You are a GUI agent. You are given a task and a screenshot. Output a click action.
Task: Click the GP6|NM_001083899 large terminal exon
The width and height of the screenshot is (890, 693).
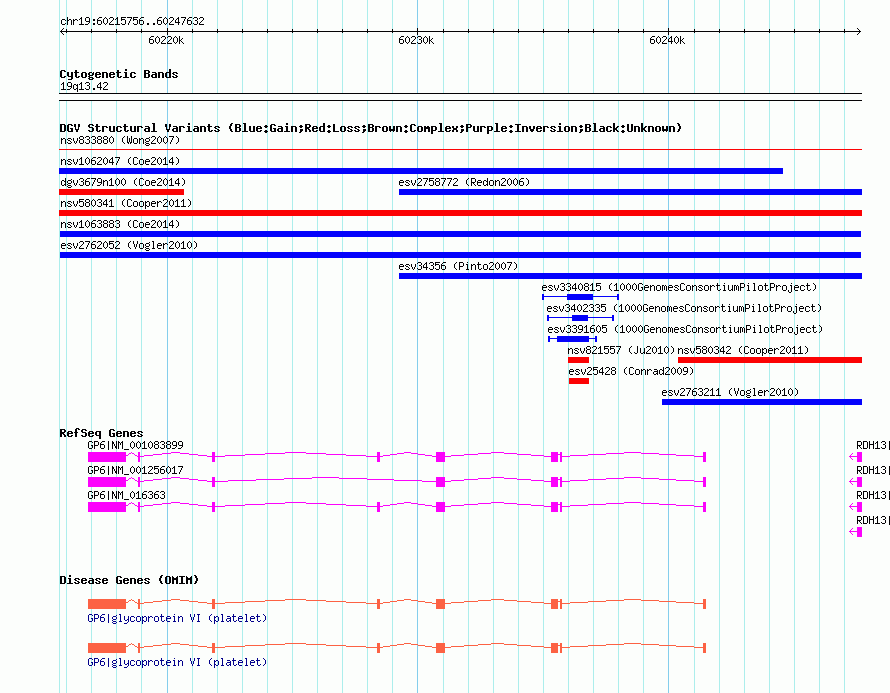(x=107, y=457)
